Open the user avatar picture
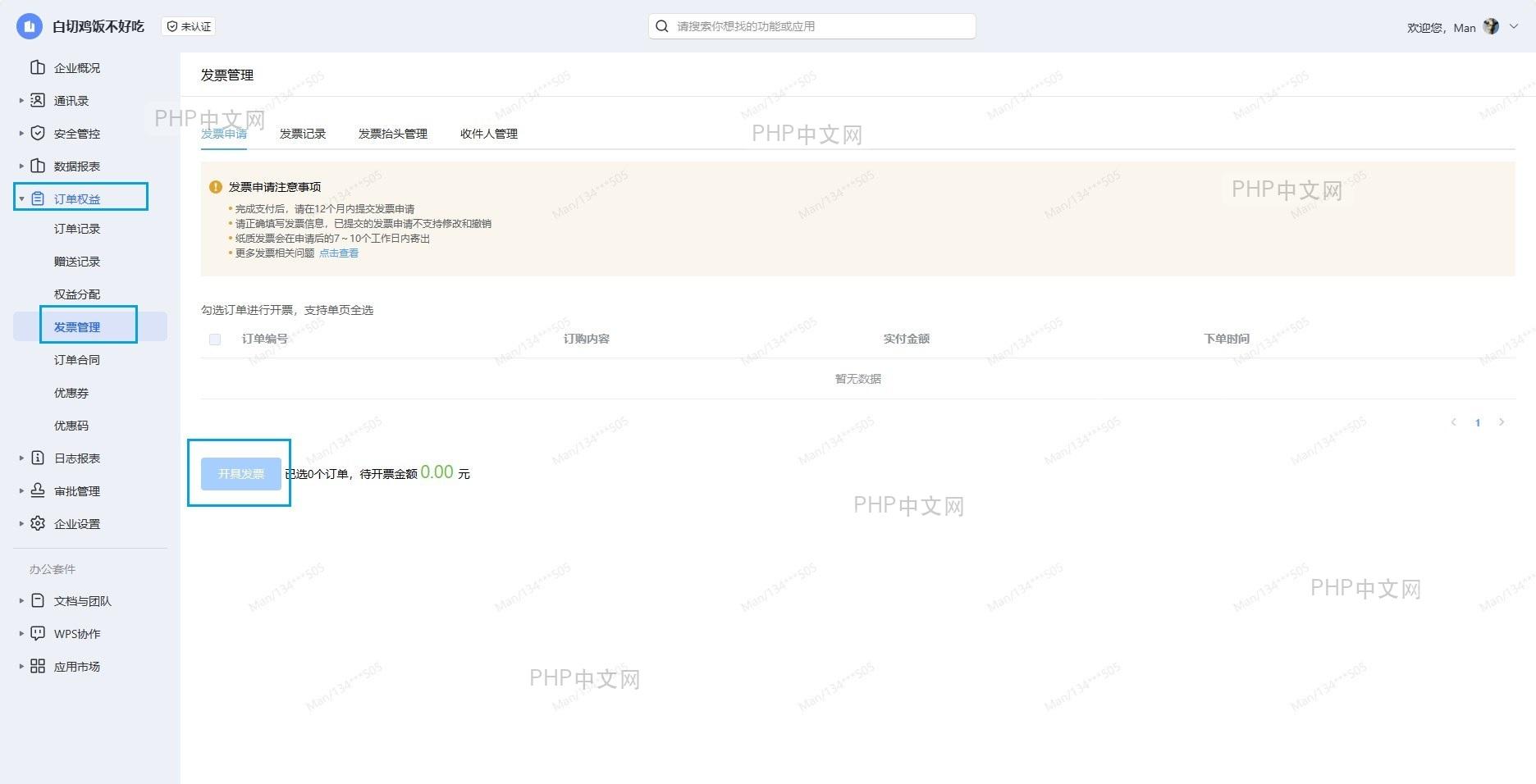This screenshot has width=1536, height=784. pyautogui.click(x=1491, y=27)
